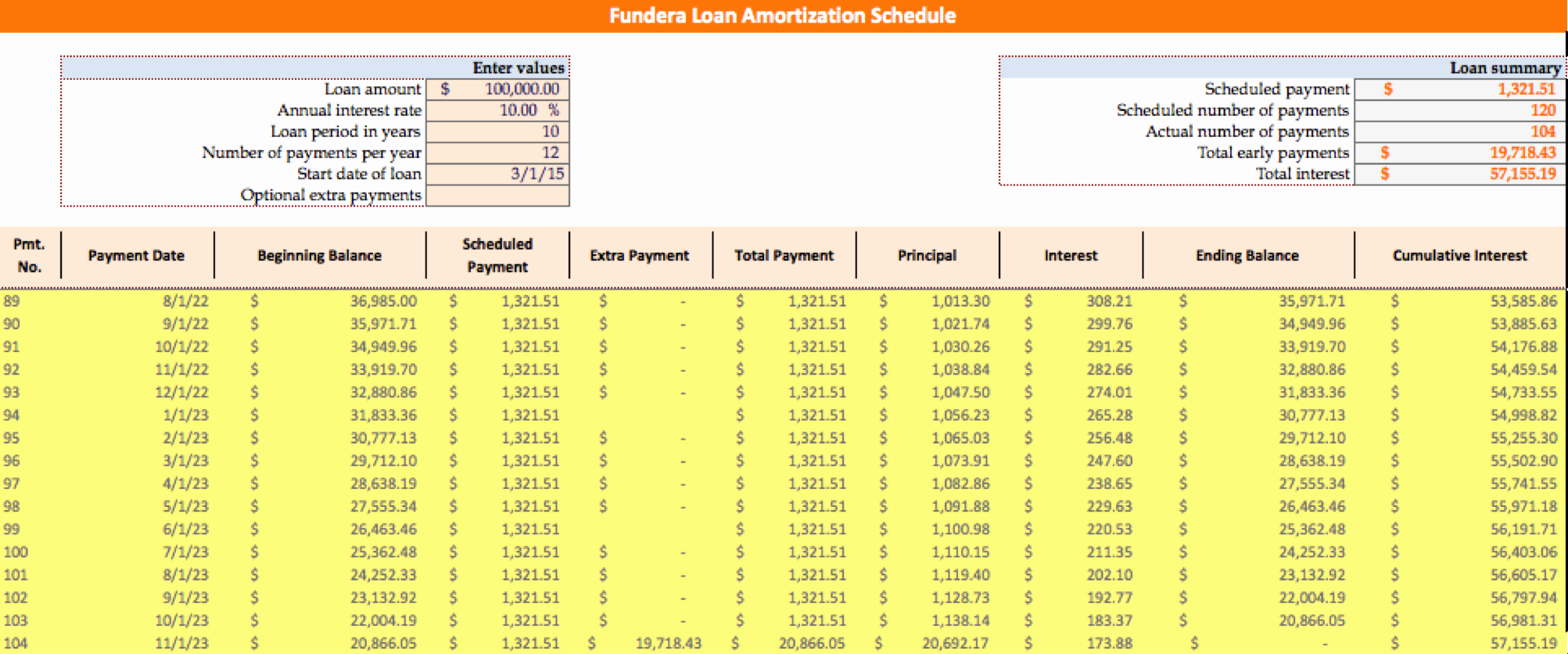Select beginning balance 30,777.13
This screenshot has width=1568, height=654.
pos(383,438)
